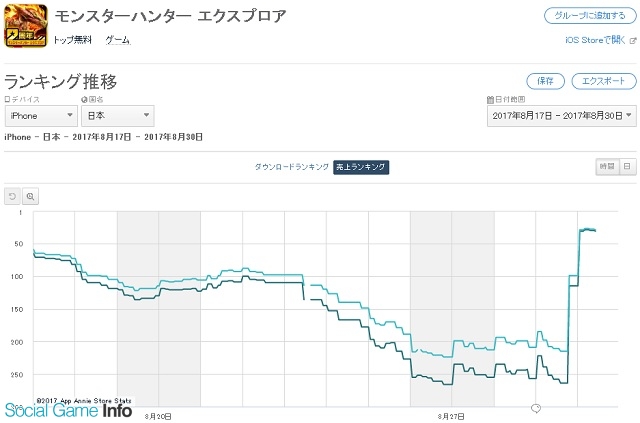Show the ダウンロードランキング download ranking

pos(291,167)
